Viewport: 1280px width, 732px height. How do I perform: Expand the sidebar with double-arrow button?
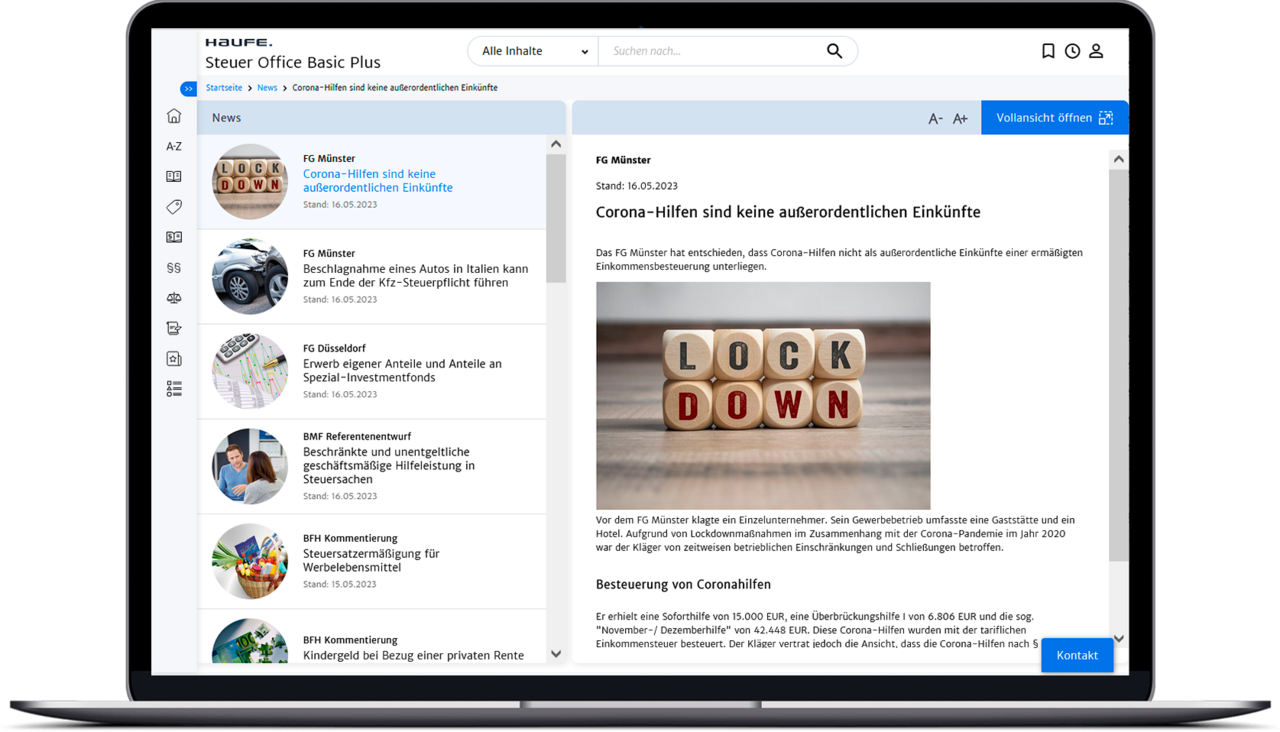coord(188,89)
